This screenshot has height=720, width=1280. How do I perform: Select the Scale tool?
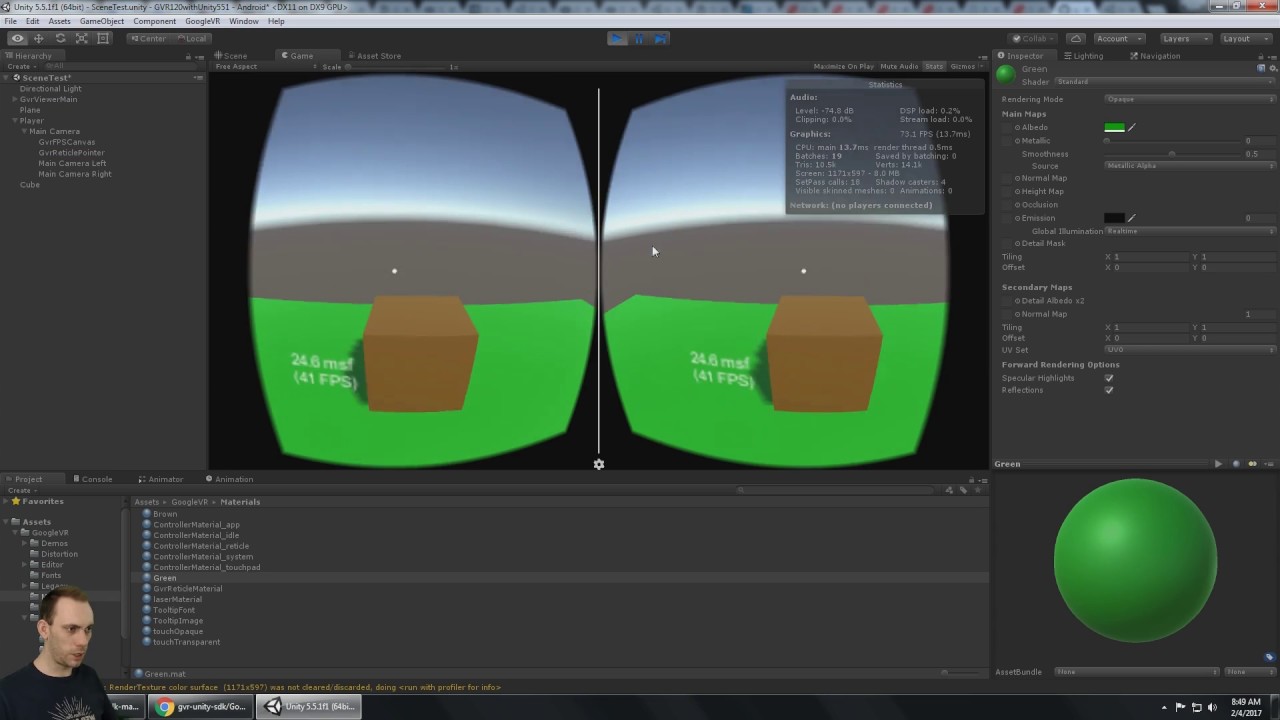[x=81, y=37]
